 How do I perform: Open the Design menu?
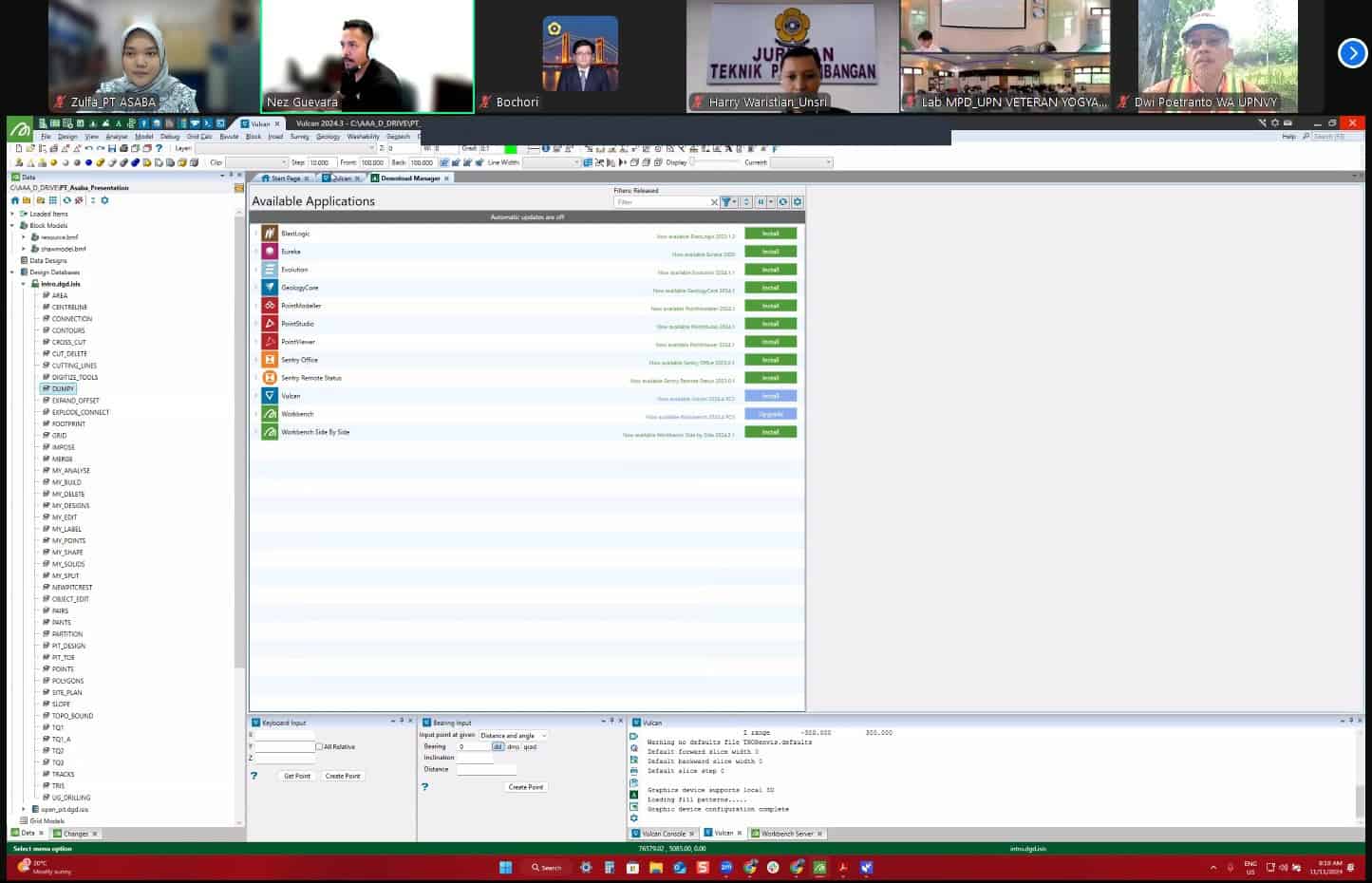tap(67, 137)
